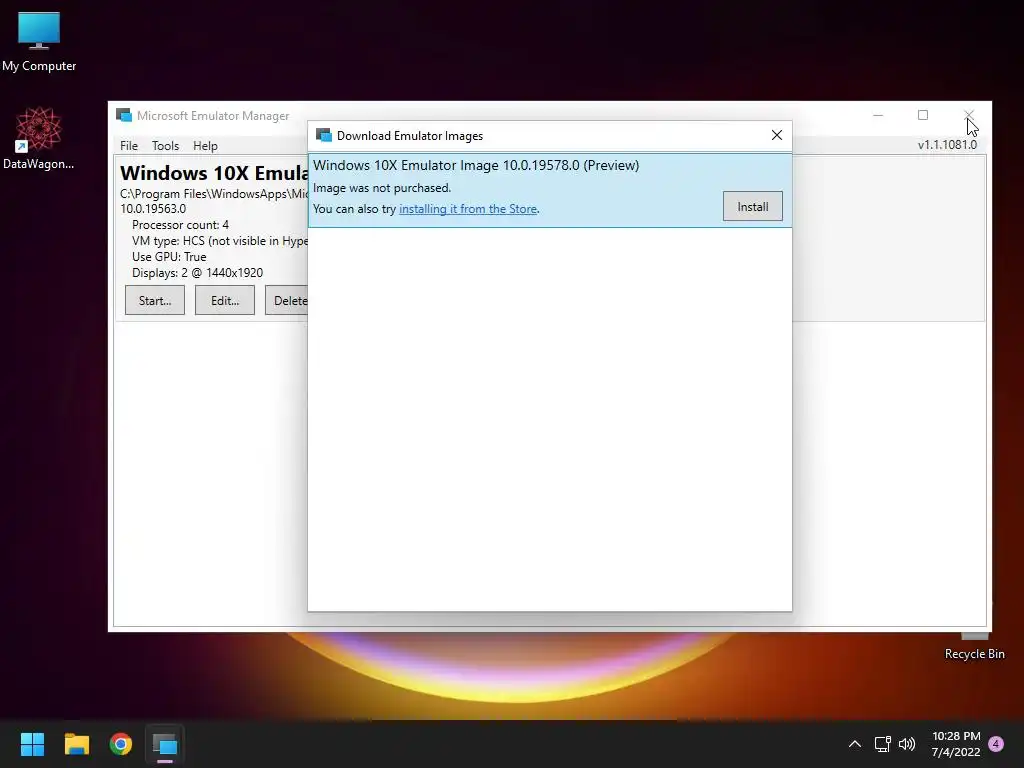Click the VM type: HCS line

(219, 241)
